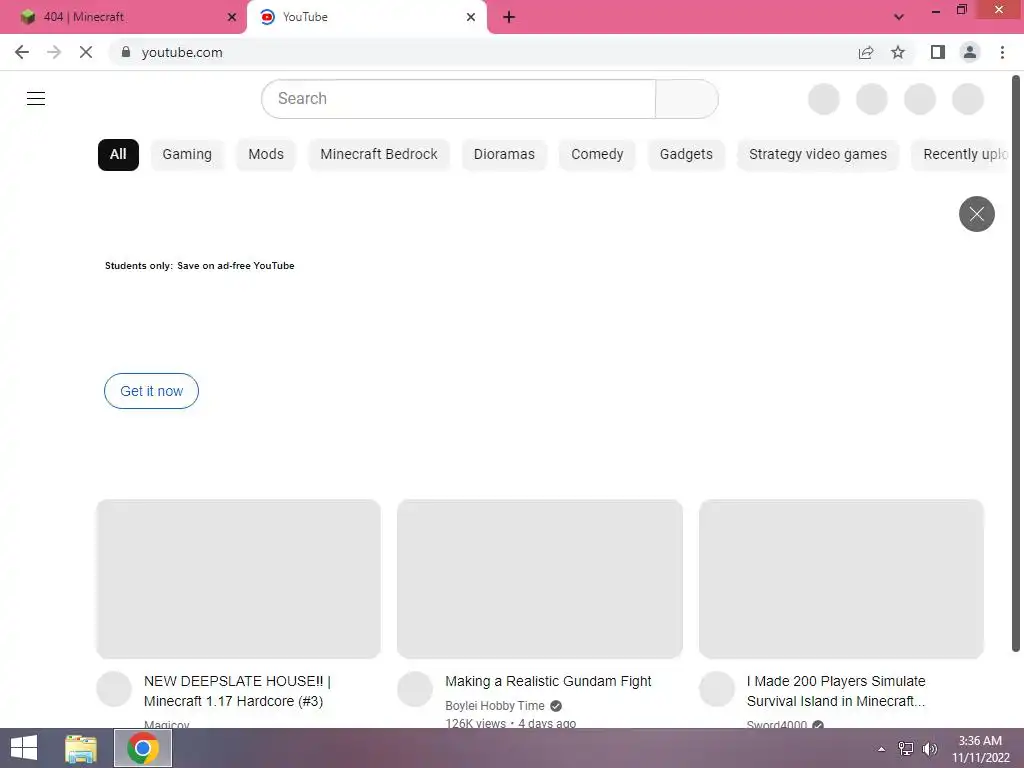Click the Chrome taskbar icon
Screen dimensions: 1024x768
click(143, 748)
